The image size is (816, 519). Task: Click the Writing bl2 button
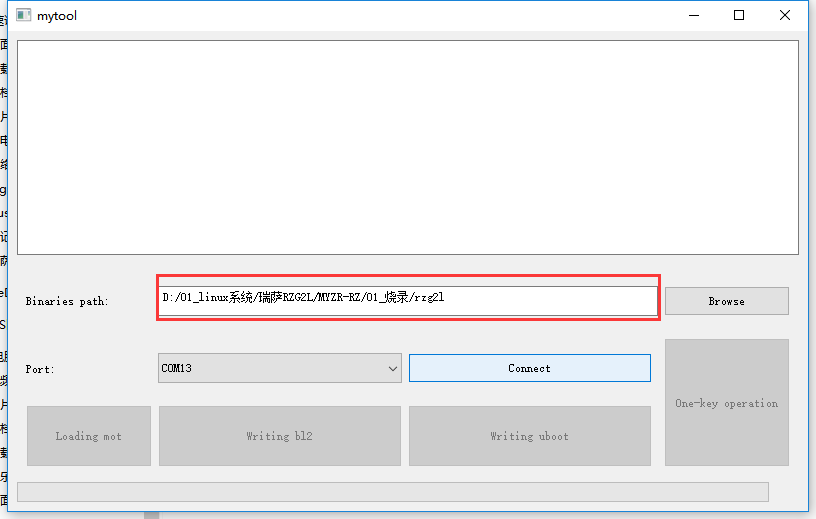(279, 436)
